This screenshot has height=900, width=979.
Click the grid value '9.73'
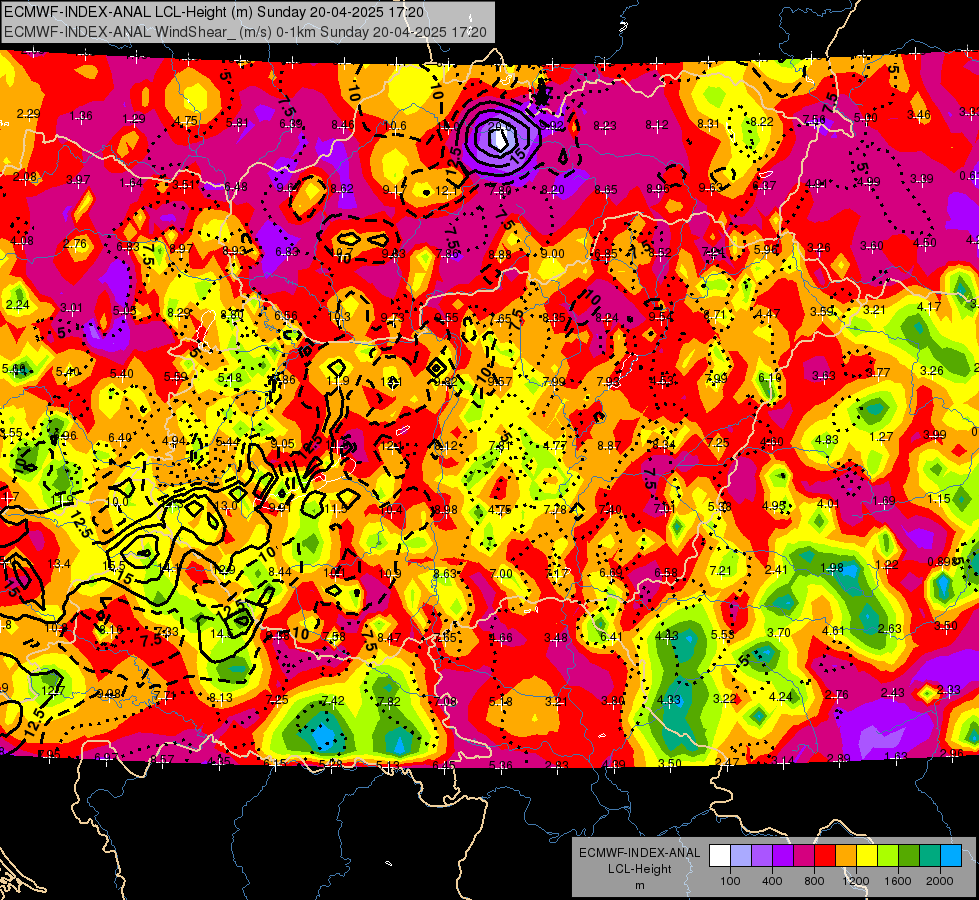point(393,317)
